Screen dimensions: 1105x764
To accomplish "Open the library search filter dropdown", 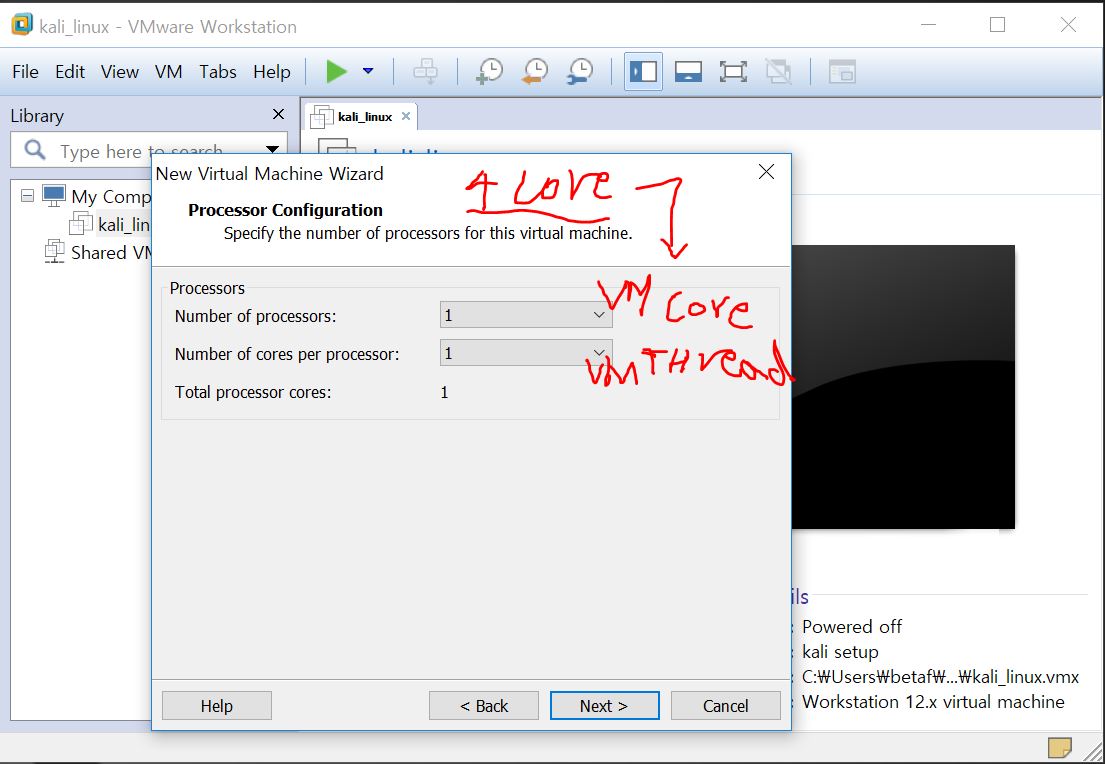I will coord(273,150).
